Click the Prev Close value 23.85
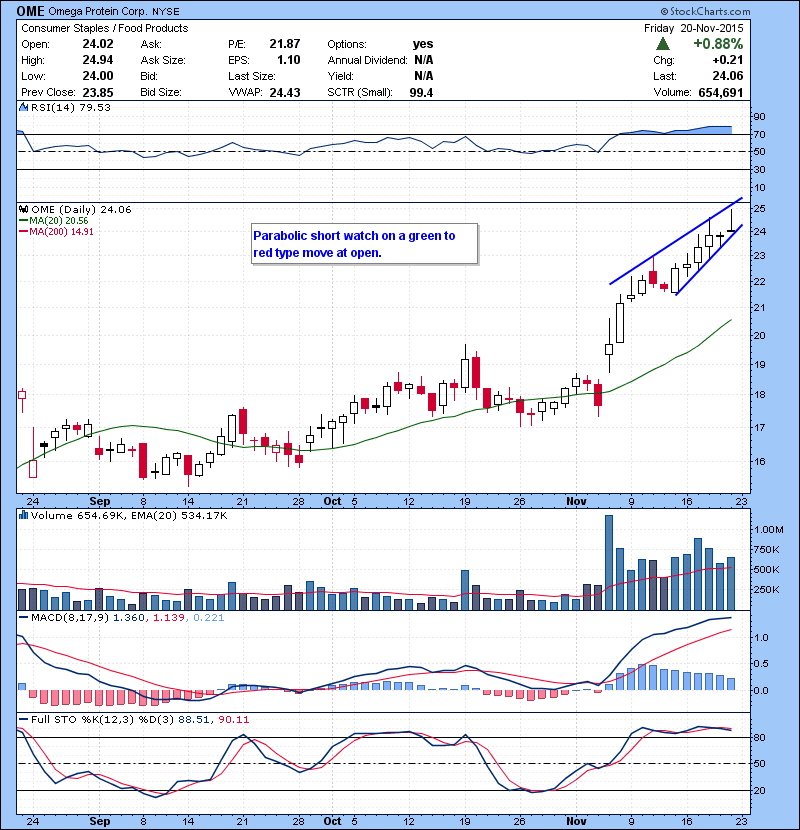Image resolution: width=800 pixels, height=830 pixels. (98, 92)
